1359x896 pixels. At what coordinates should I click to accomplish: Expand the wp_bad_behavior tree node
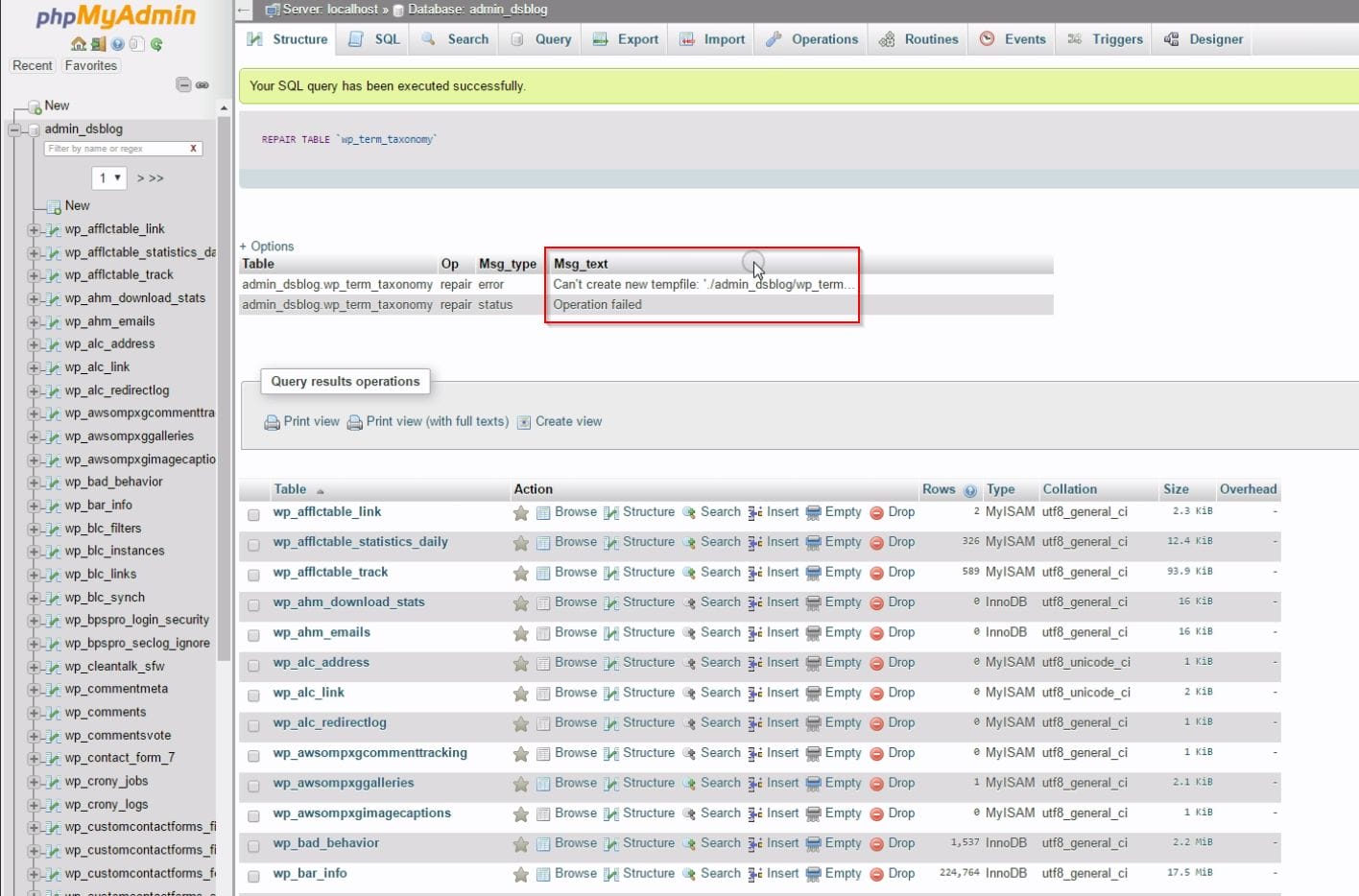[x=34, y=483]
